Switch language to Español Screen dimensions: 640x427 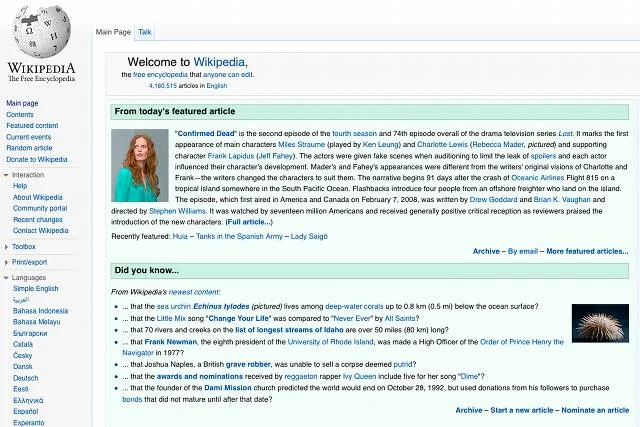pos(25,411)
